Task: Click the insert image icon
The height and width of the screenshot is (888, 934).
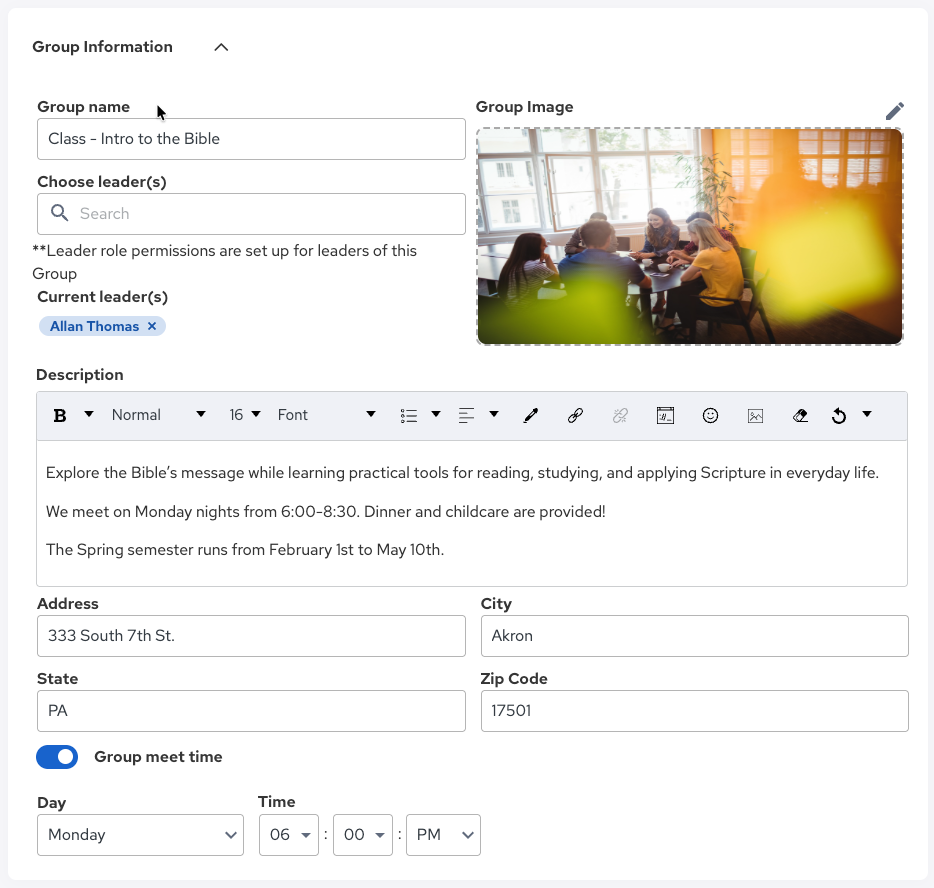Action: coord(755,416)
